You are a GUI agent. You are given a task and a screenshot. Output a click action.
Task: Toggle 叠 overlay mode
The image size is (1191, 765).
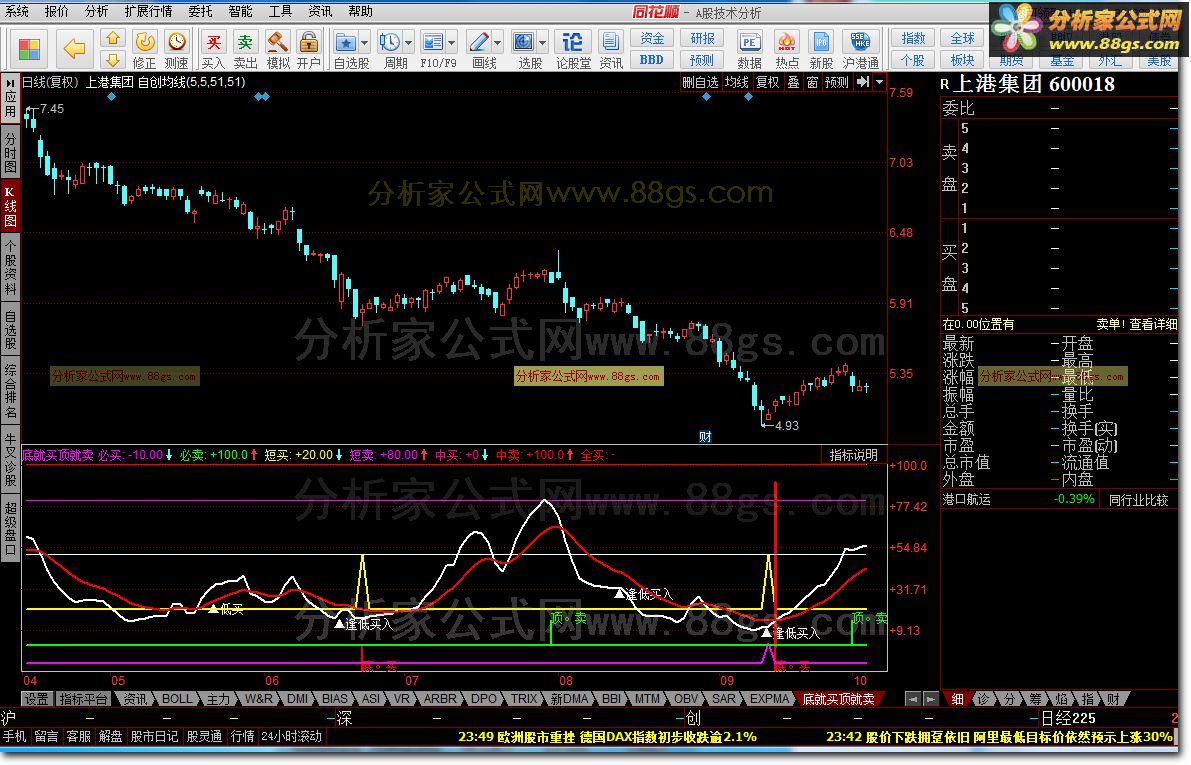tap(793, 81)
